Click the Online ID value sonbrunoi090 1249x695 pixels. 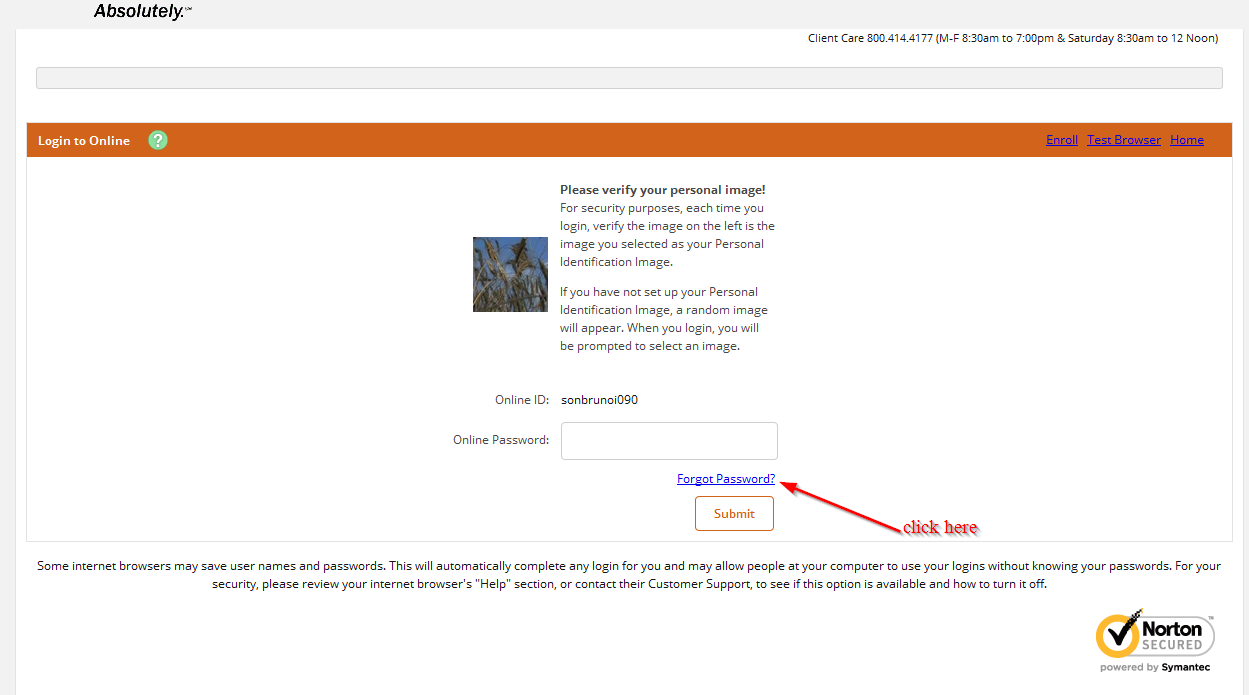tap(599, 400)
